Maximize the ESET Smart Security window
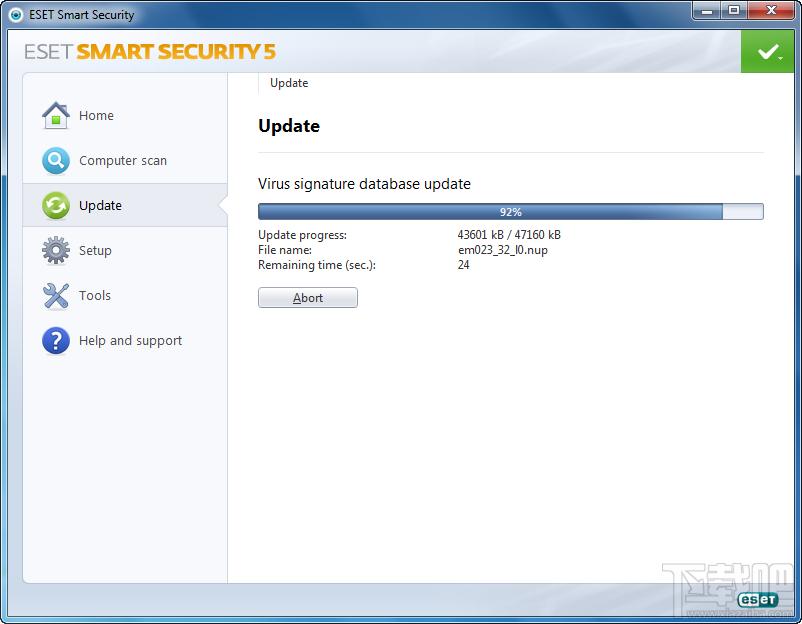 coord(734,11)
